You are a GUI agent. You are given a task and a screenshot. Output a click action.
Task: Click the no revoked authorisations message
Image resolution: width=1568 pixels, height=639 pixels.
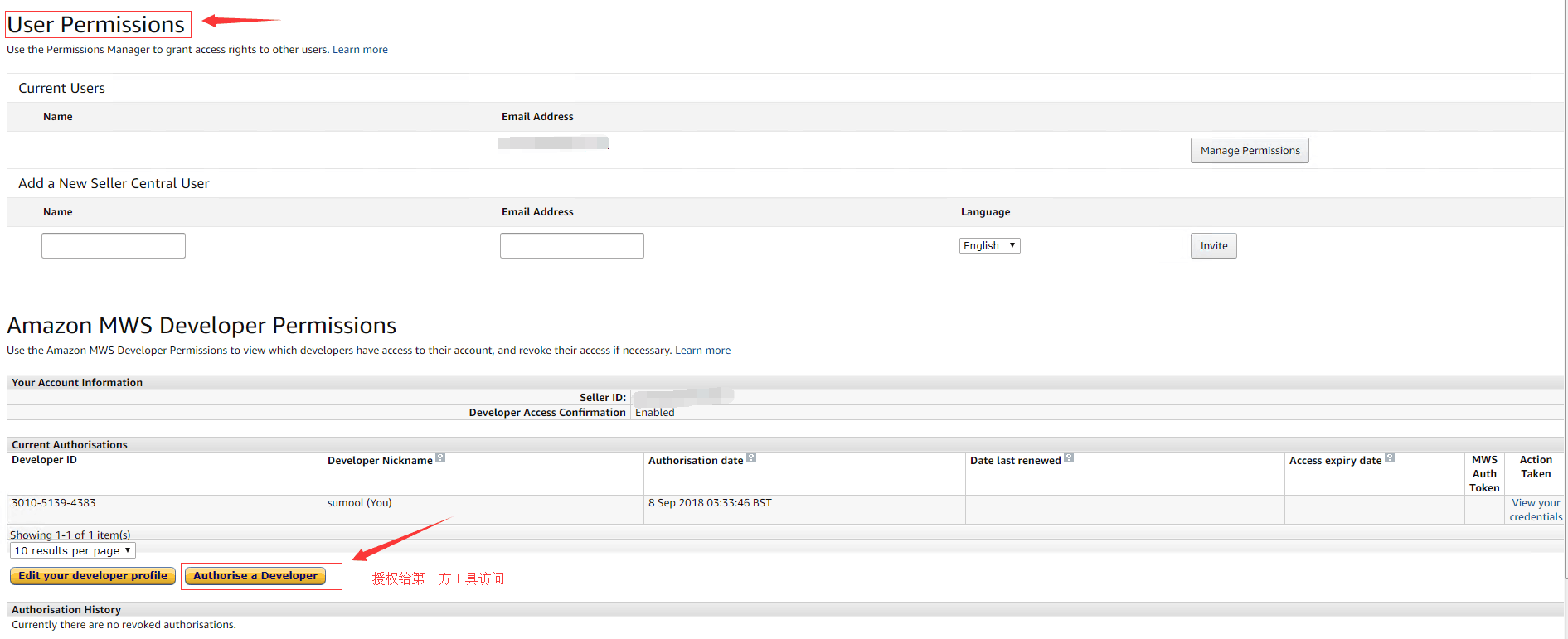point(124,625)
